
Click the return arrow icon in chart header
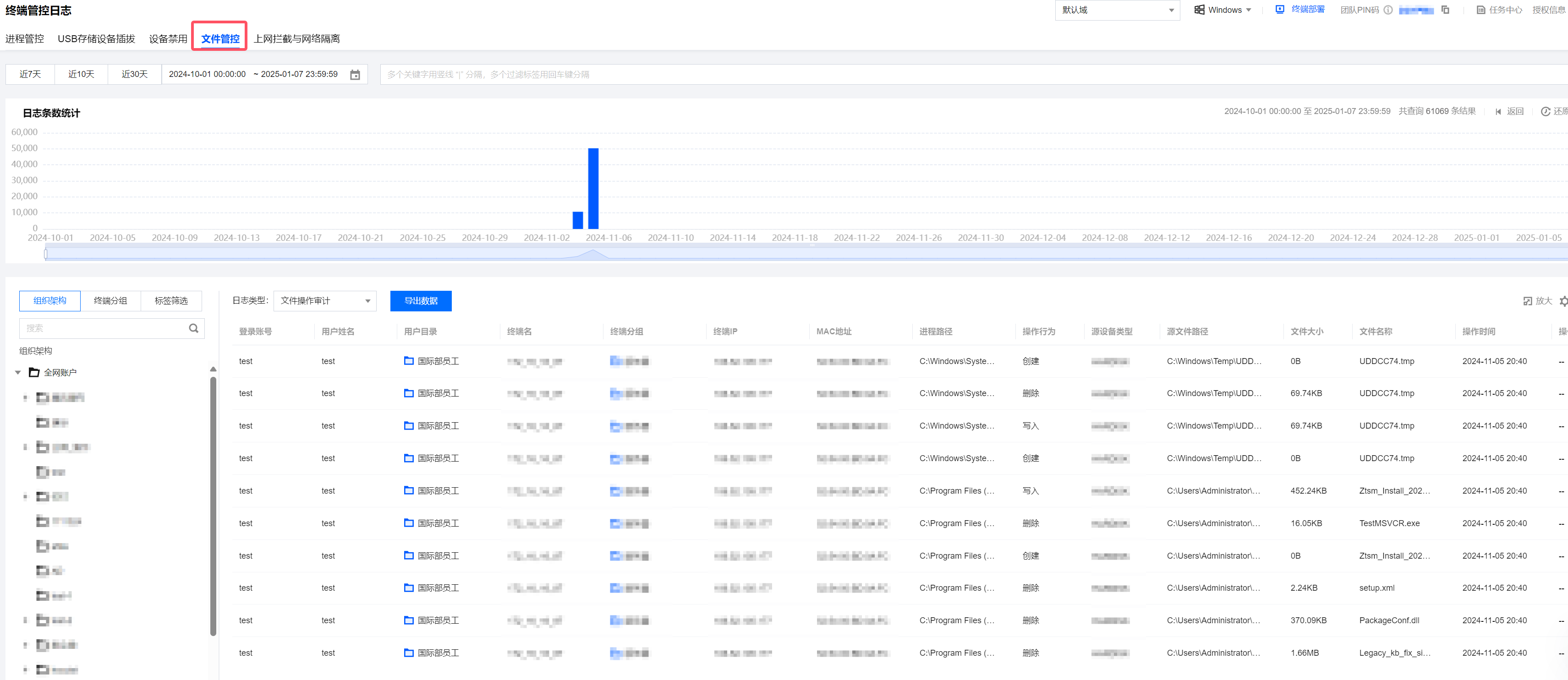[1498, 111]
